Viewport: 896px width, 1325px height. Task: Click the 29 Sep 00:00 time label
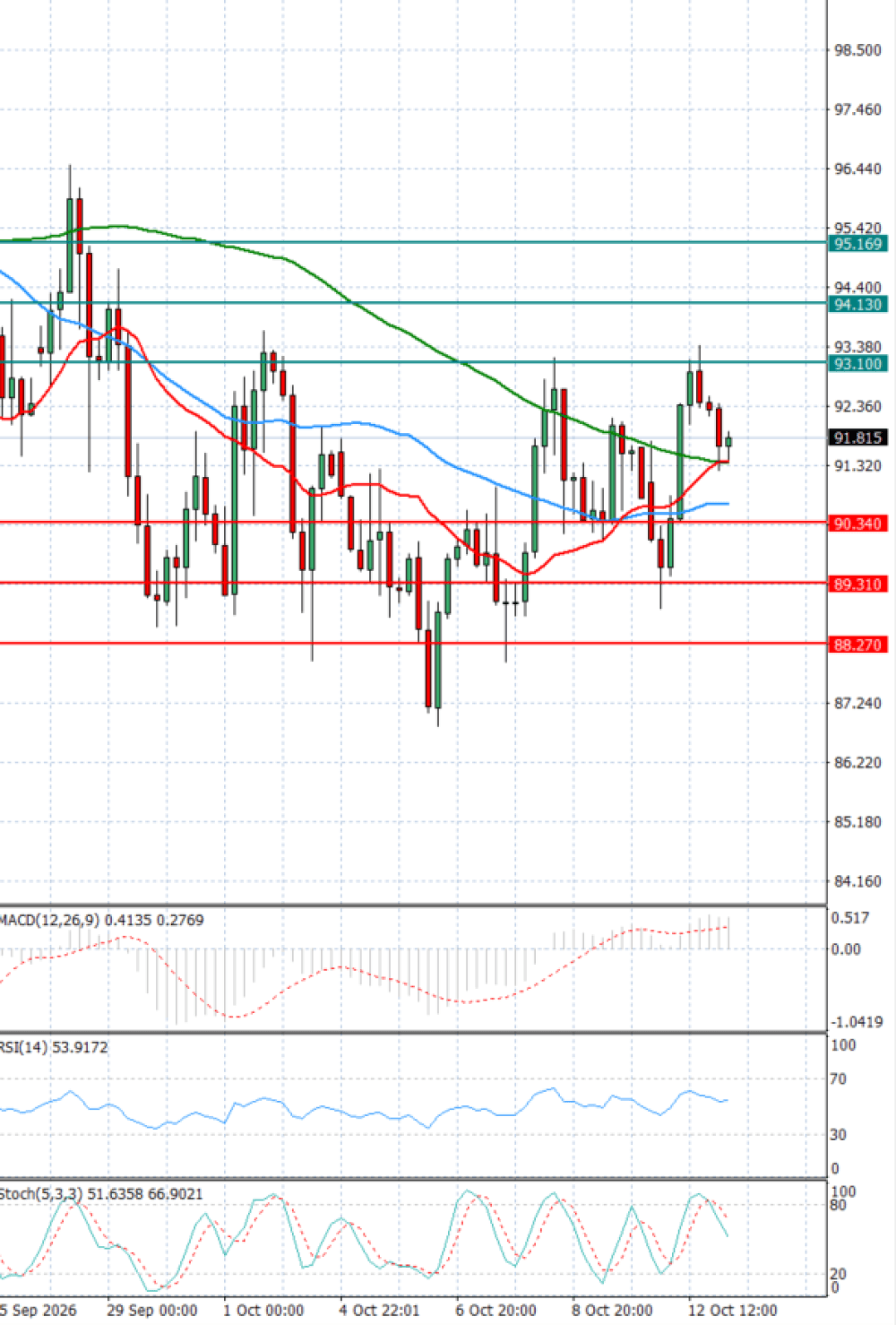[152, 1310]
